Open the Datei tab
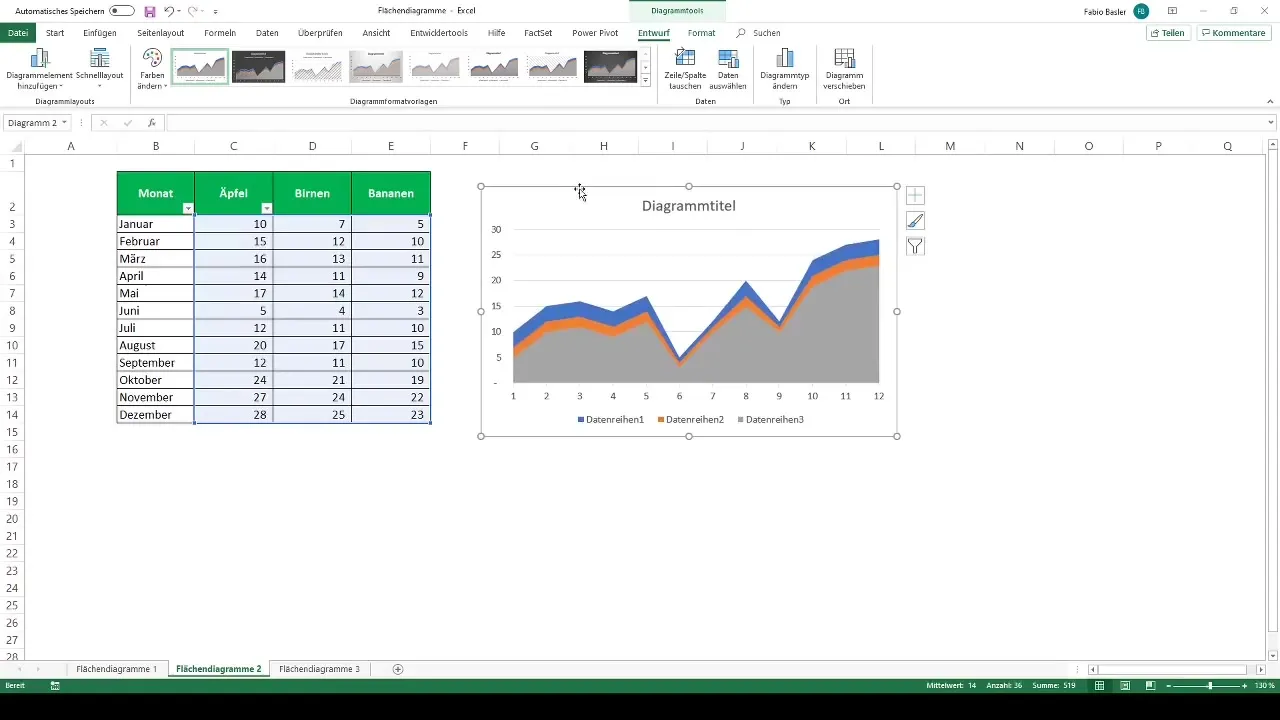This screenshot has height=720, width=1280. tap(17, 33)
